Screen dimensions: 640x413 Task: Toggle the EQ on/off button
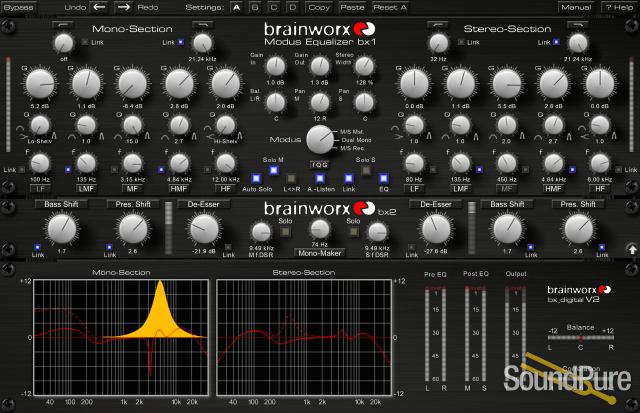coord(384,179)
